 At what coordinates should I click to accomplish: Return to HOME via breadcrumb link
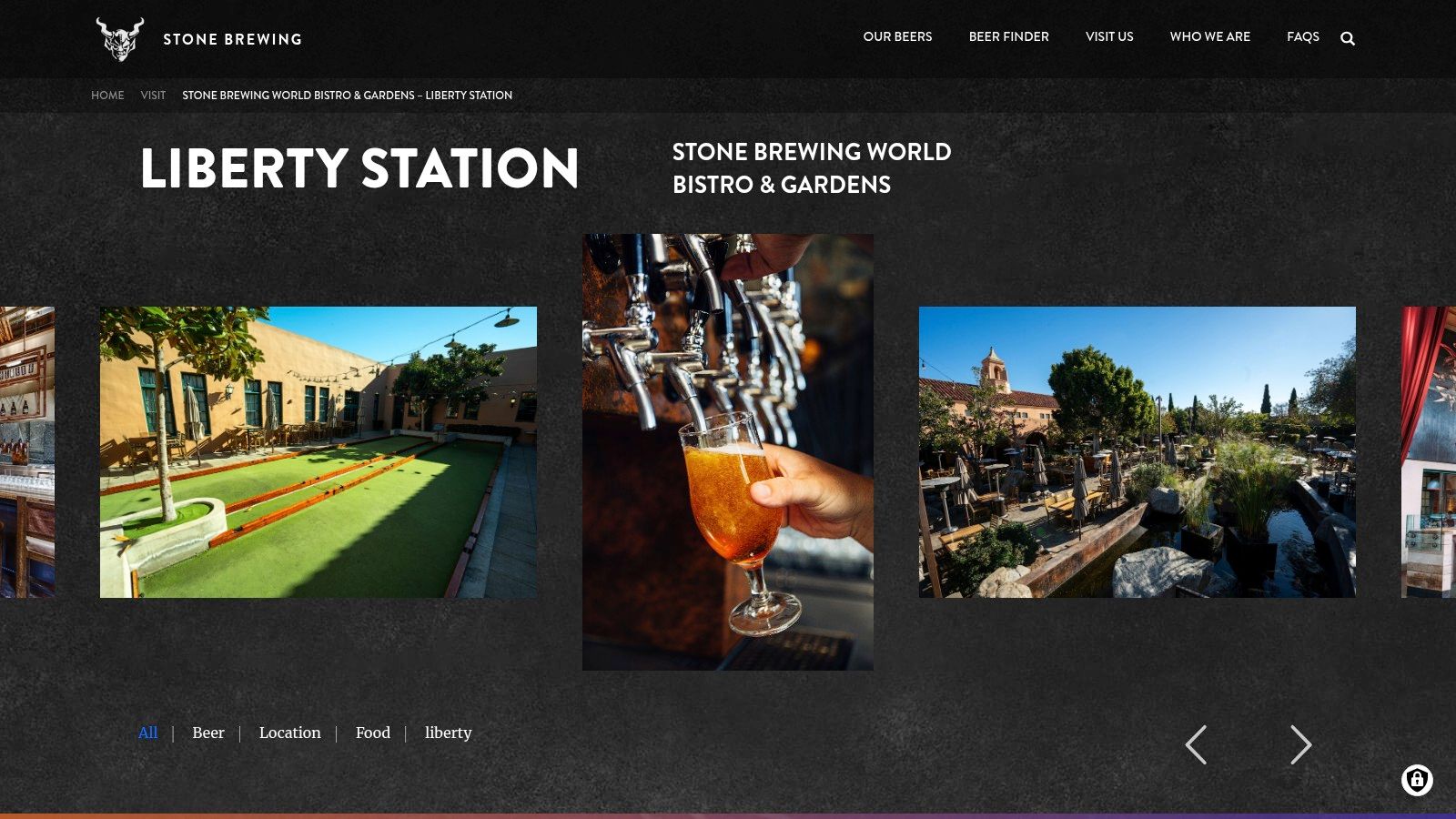(x=107, y=95)
